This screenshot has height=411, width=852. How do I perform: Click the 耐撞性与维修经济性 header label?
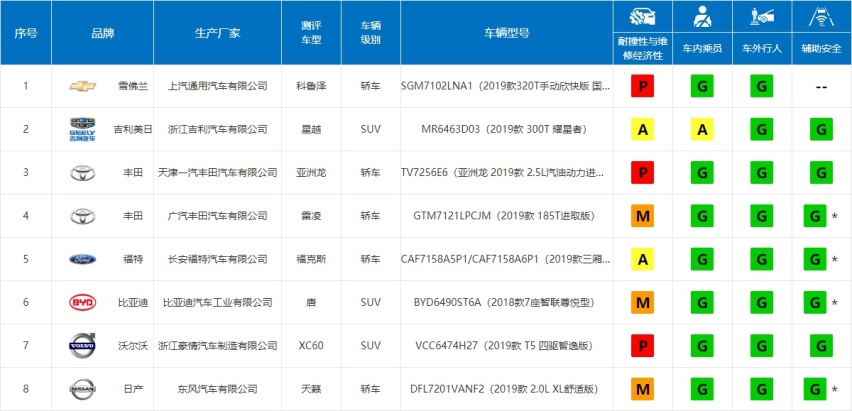tap(642, 48)
